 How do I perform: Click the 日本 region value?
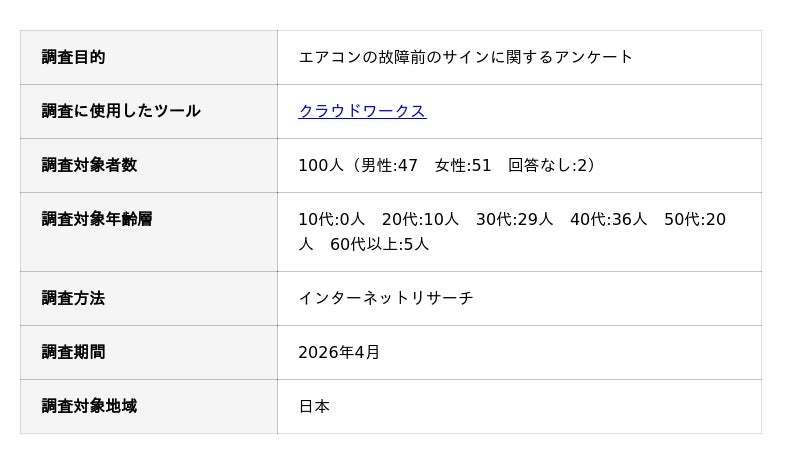coord(314,406)
